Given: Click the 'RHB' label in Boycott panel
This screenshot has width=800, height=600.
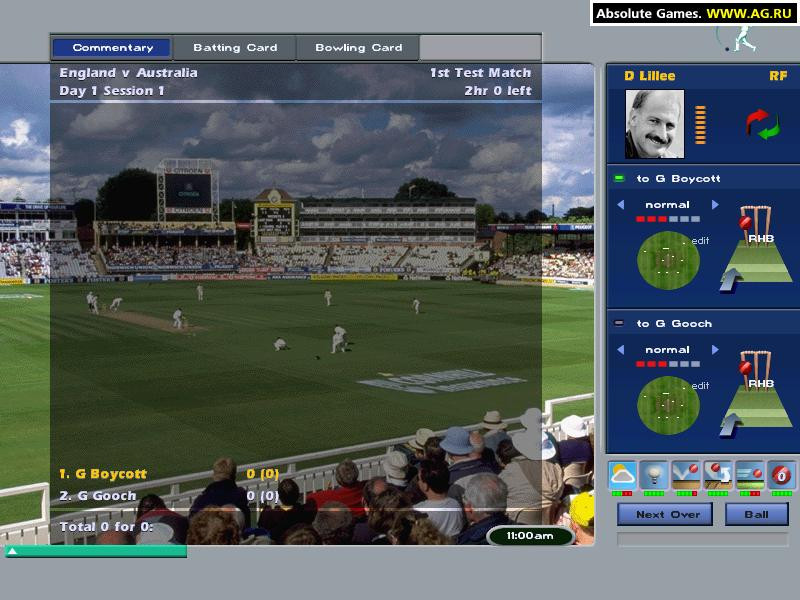Looking at the screenshot, I should 761,238.
